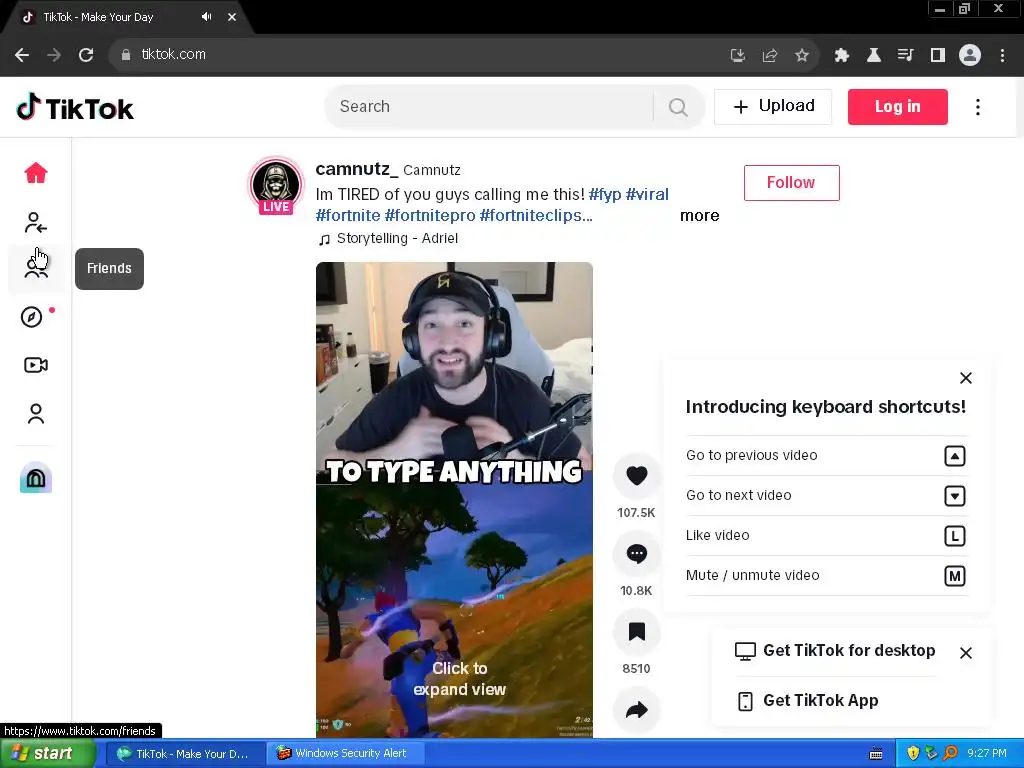Click Go to next video down key
Viewport: 1024px width, 768px height.
point(955,496)
